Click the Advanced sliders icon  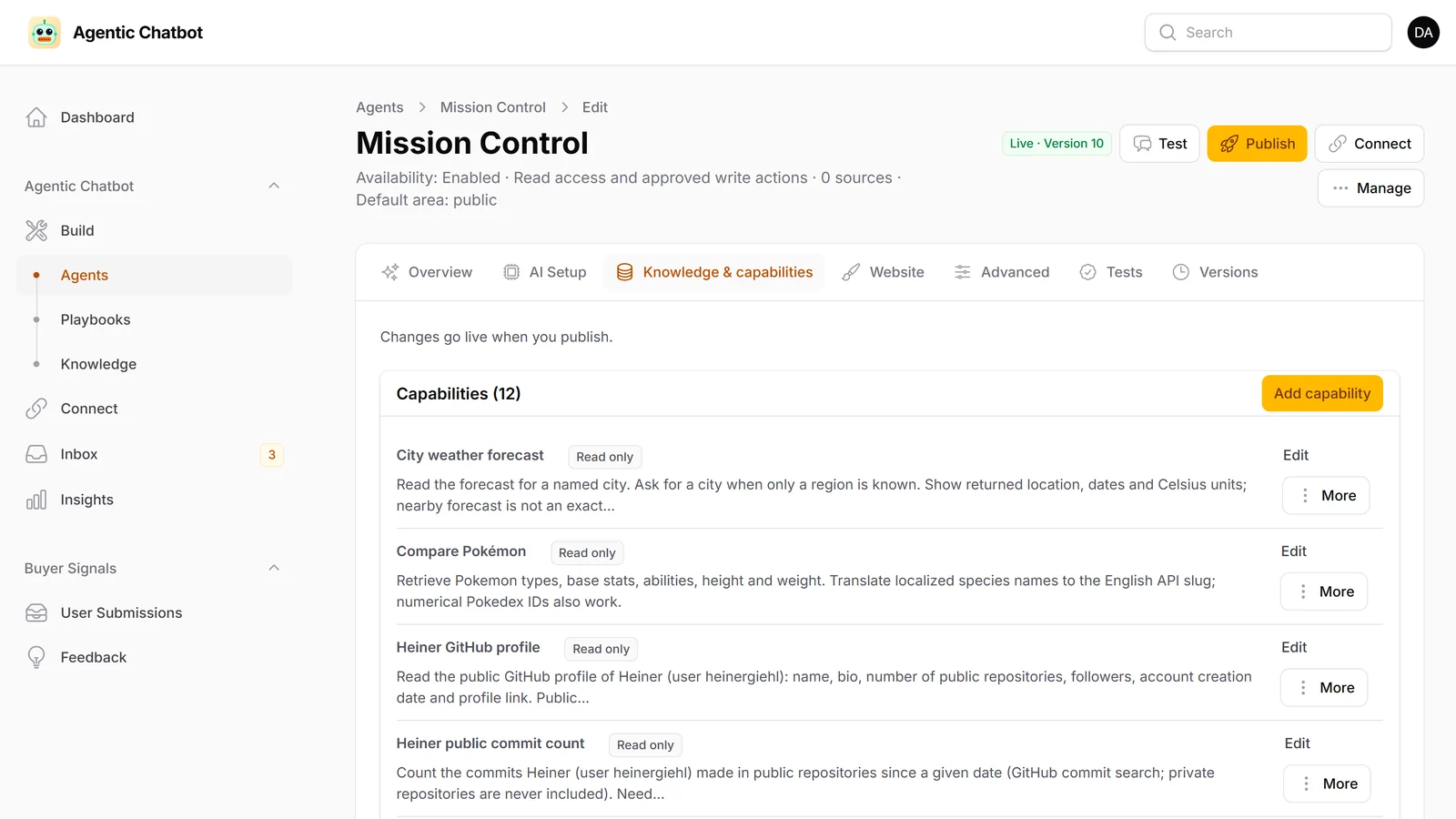[x=963, y=272]
